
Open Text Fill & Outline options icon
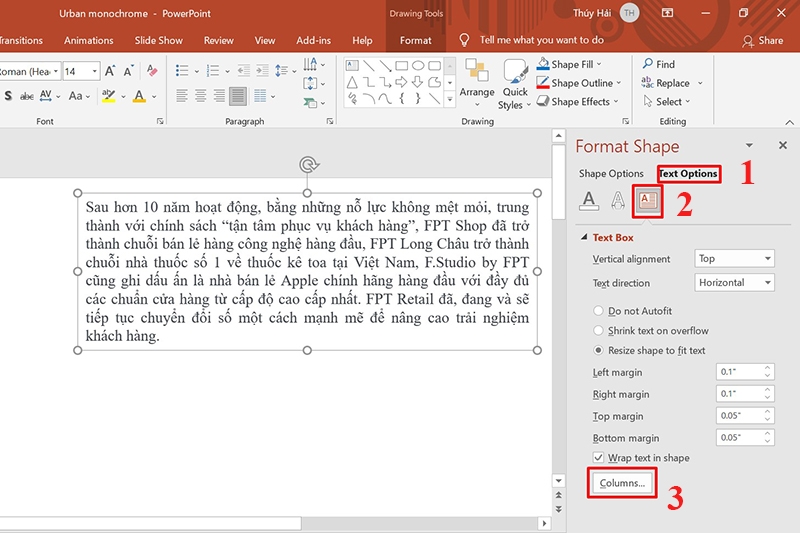tap(589, 200)
